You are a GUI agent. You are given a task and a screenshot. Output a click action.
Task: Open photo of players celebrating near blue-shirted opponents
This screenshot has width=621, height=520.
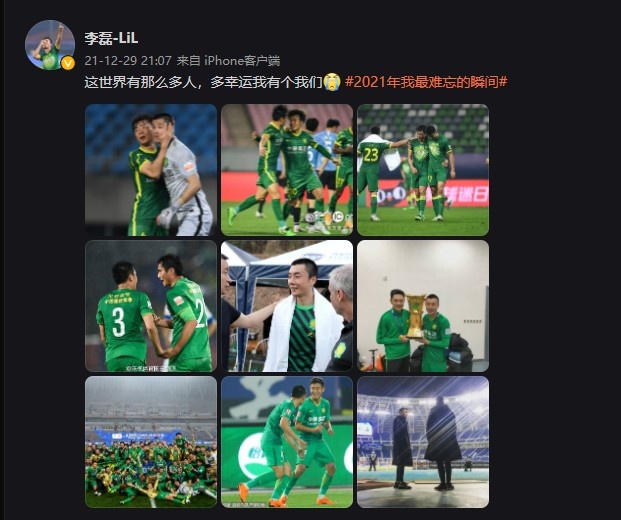(x=287, y=170)
